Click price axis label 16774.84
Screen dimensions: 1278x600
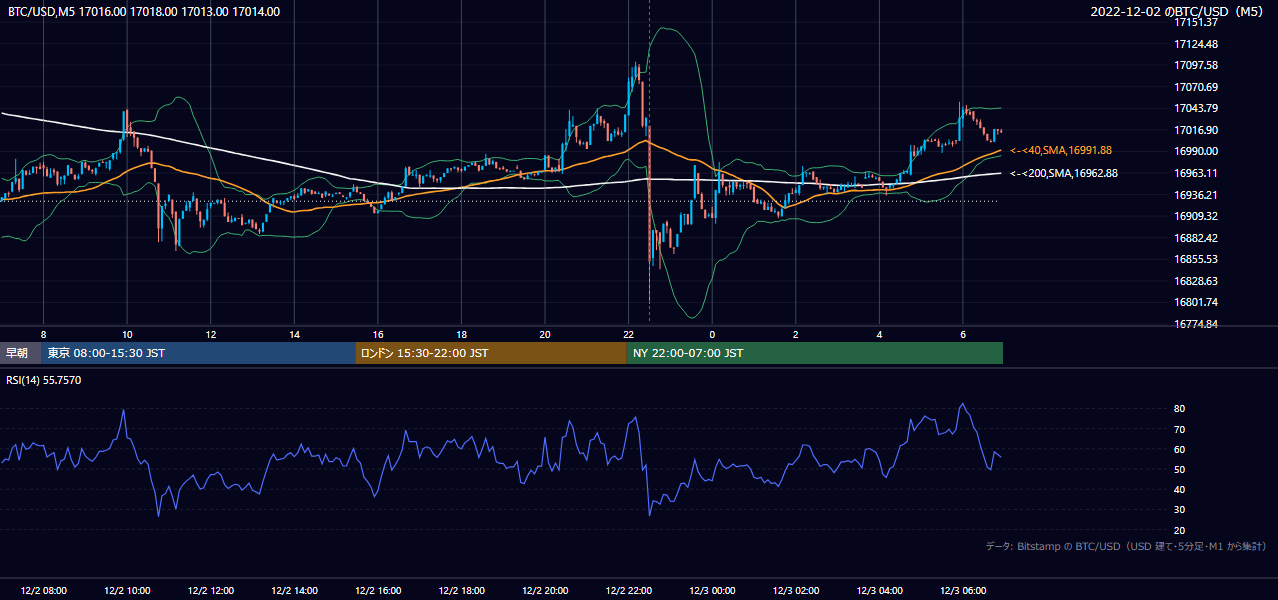1196,324
